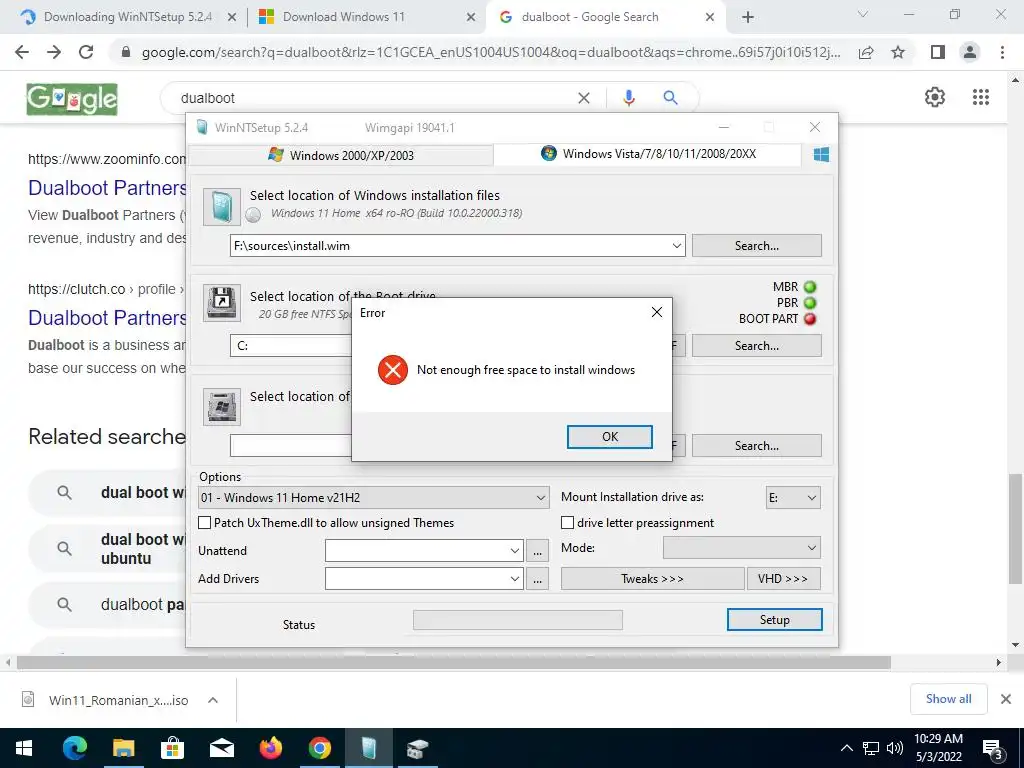Switch to Windows 2000/XP/2003 tab
This screenshot has height=768, width=1024.
pos(341,155)
